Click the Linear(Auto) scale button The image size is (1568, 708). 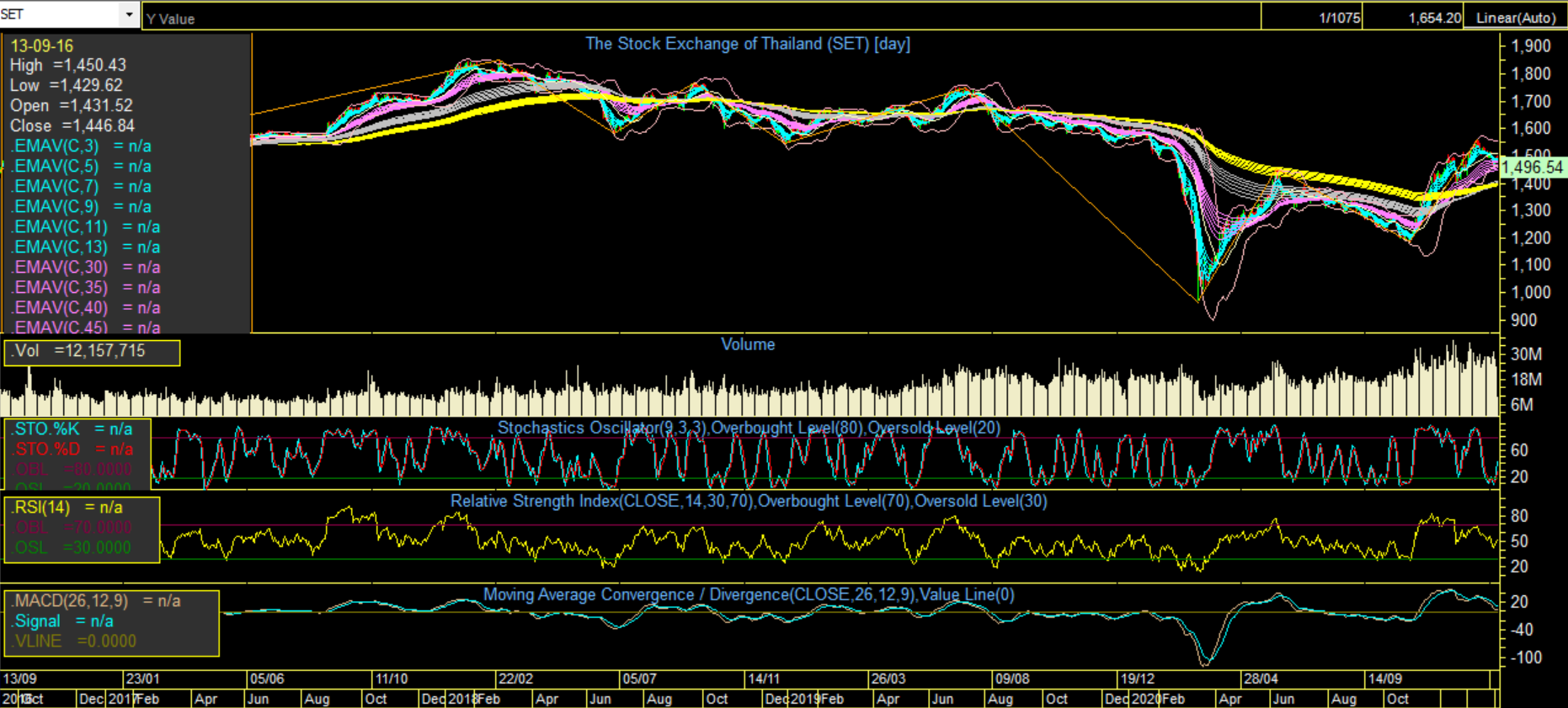coord(1515,18)
